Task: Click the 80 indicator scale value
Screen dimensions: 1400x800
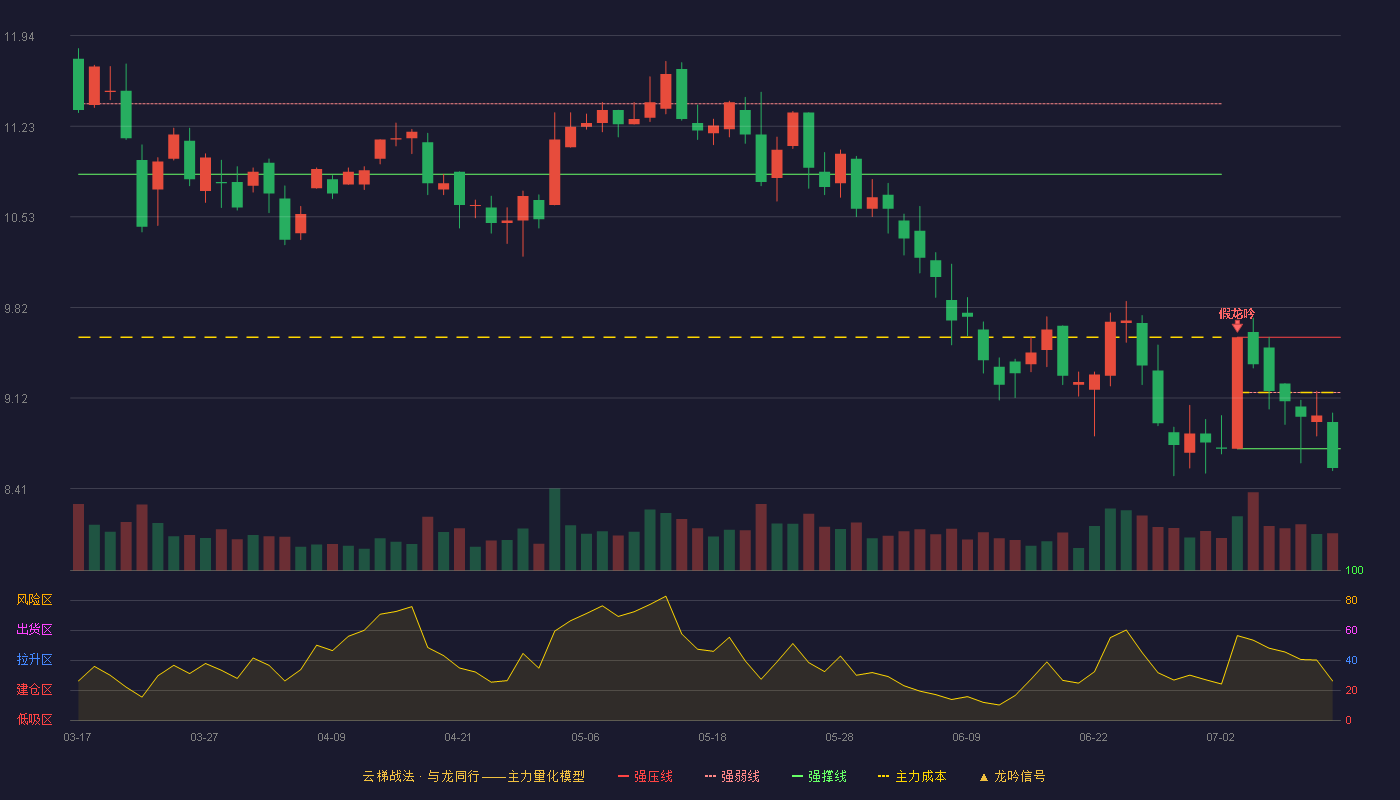Action: (x=1351, y=600)
